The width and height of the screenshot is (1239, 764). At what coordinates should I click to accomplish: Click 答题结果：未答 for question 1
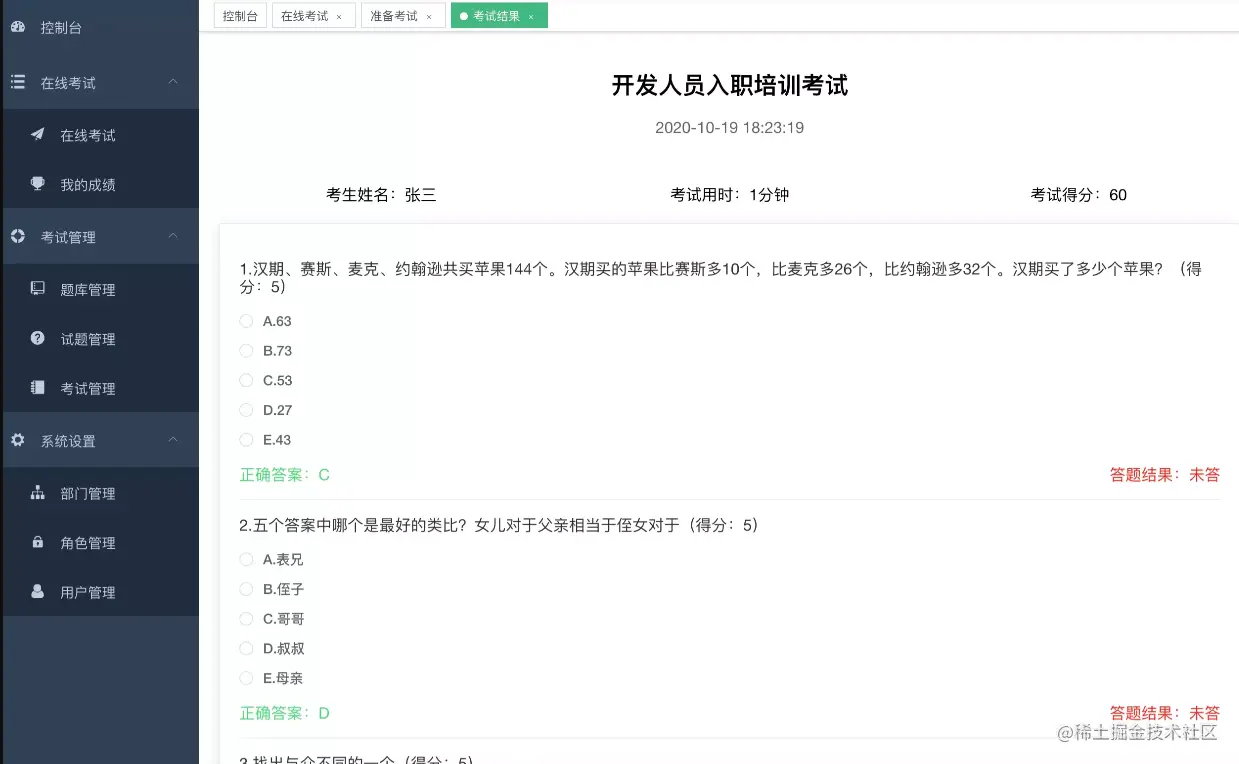pyautogui.click(x=1165, y=475)
